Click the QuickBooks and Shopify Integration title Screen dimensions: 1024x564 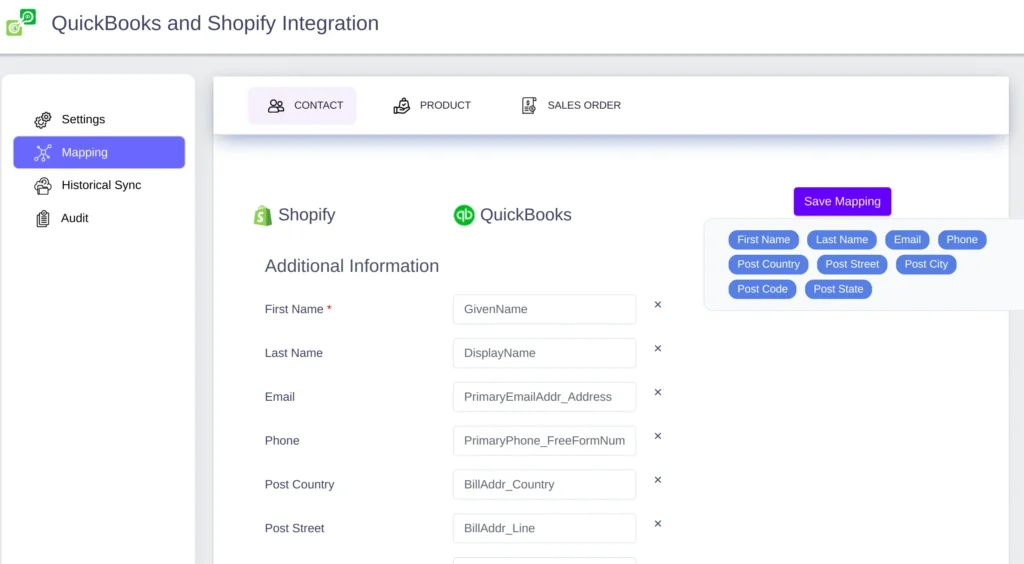(x=215, y=24)
